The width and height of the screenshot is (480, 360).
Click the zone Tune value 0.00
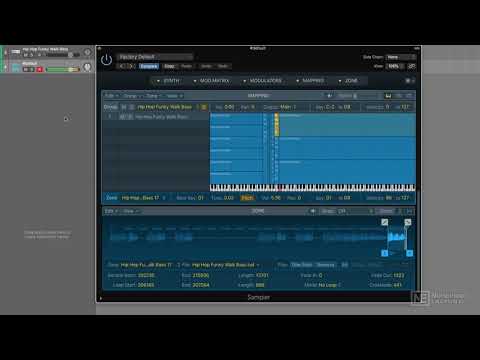pos(228,198)
